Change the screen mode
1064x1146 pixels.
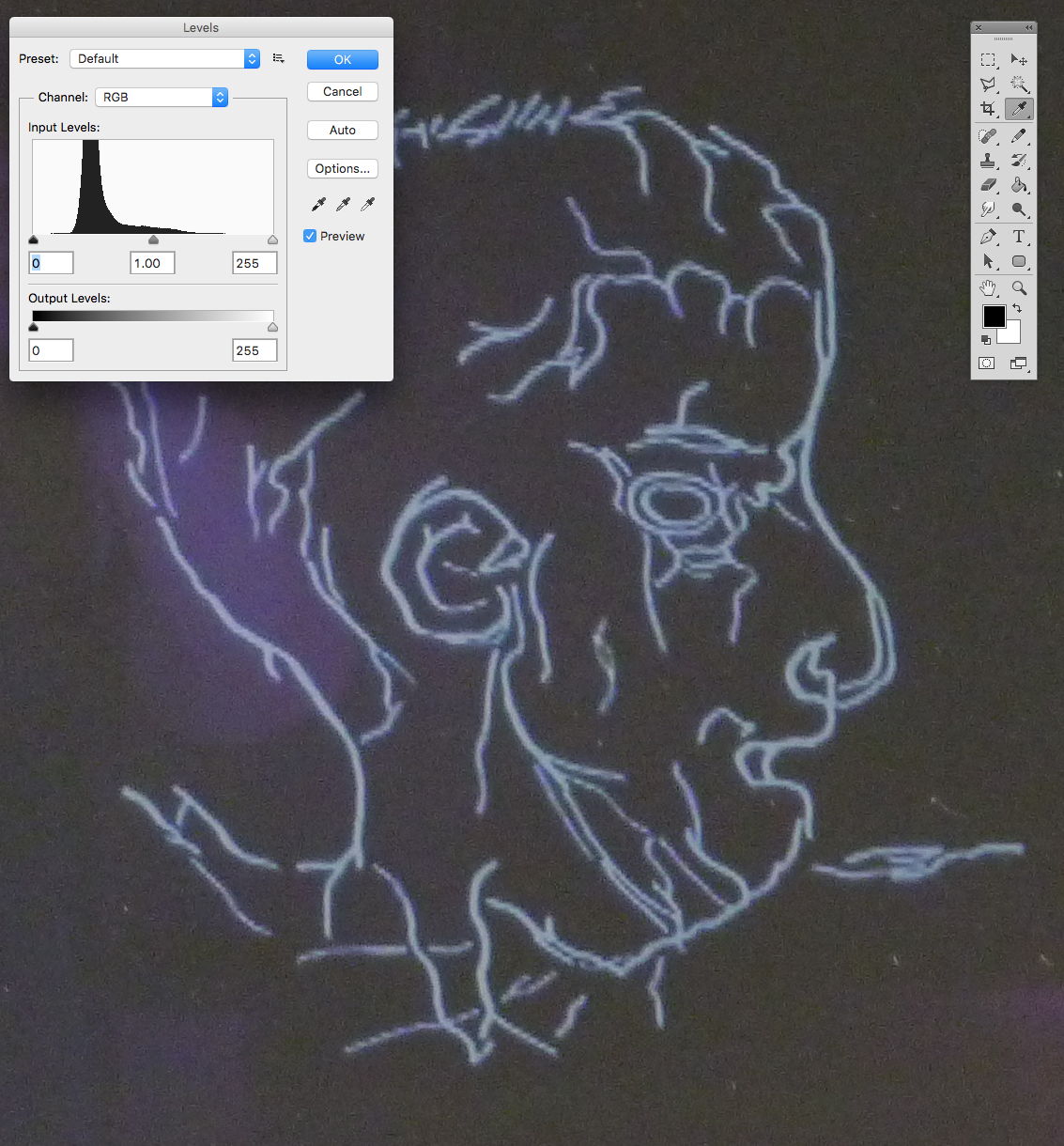[1019, 364]
